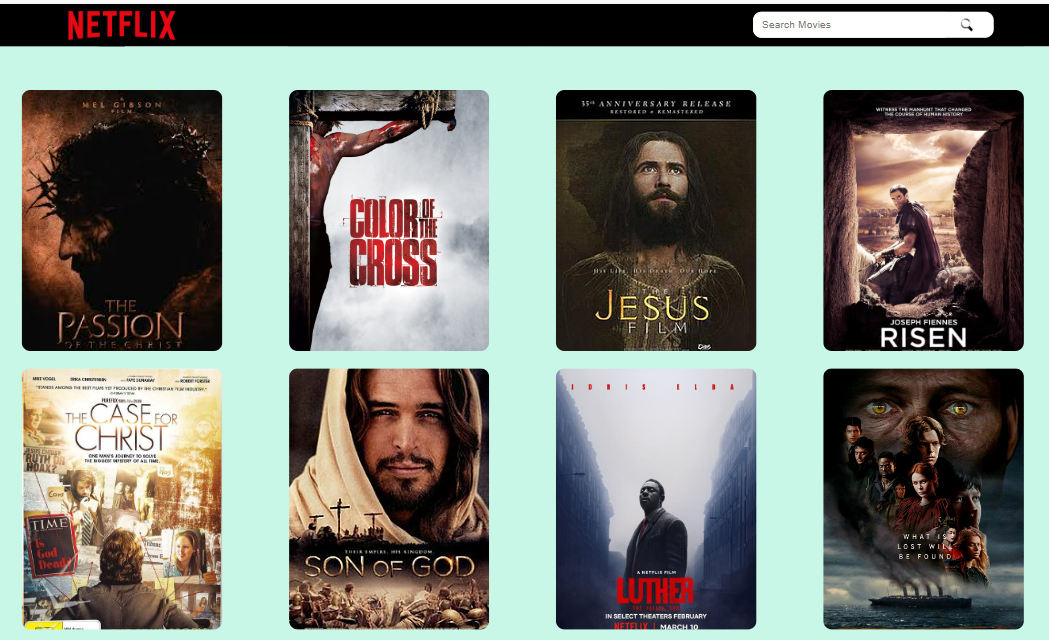Click the Netflix logo
This screenshot has height=640, width=1049.
click(x=121, y=25)
